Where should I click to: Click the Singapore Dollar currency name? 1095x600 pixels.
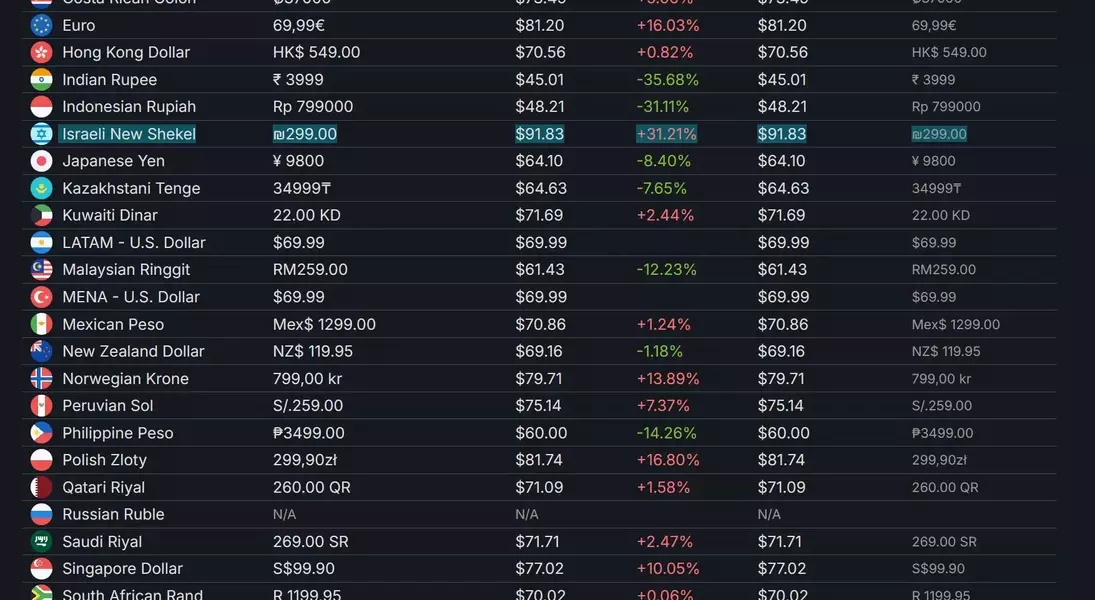click(122, 569)
